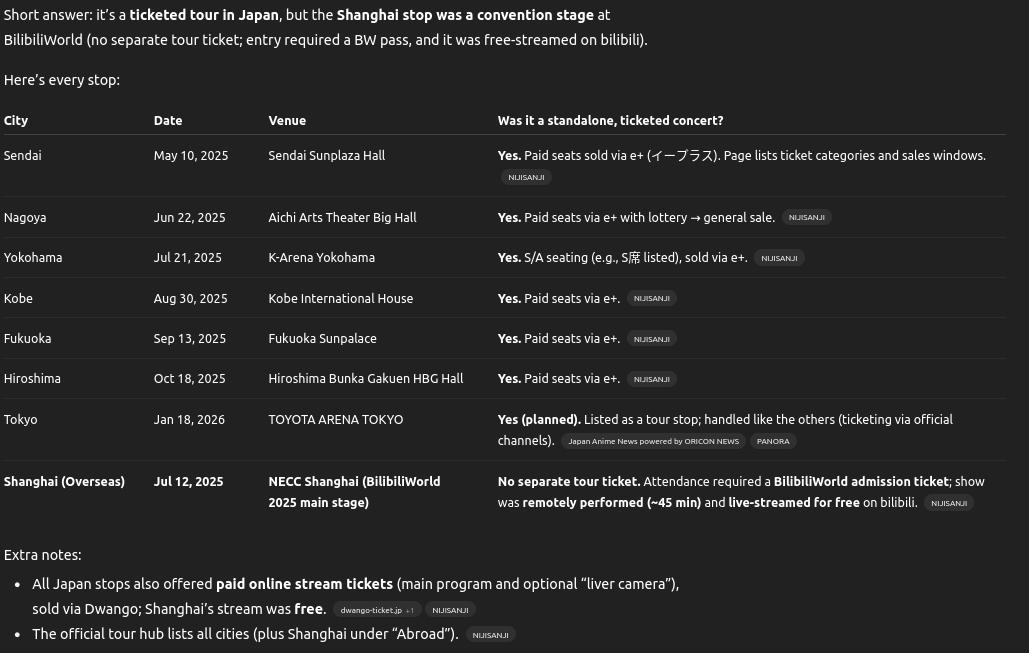Click the NIJISANJI citation for Yokohama
The width and height of the screenshot is (1029, 653).
779,258
